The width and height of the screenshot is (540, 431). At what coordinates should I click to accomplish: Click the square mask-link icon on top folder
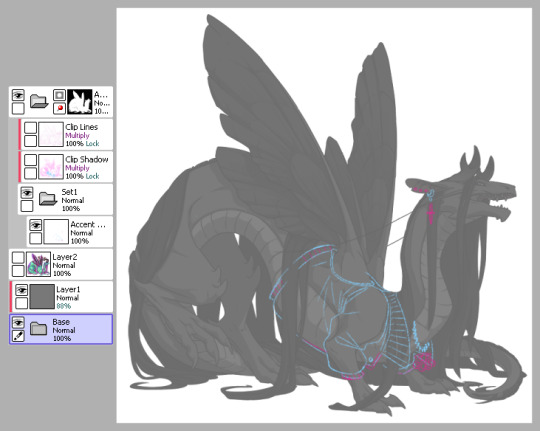59,95
